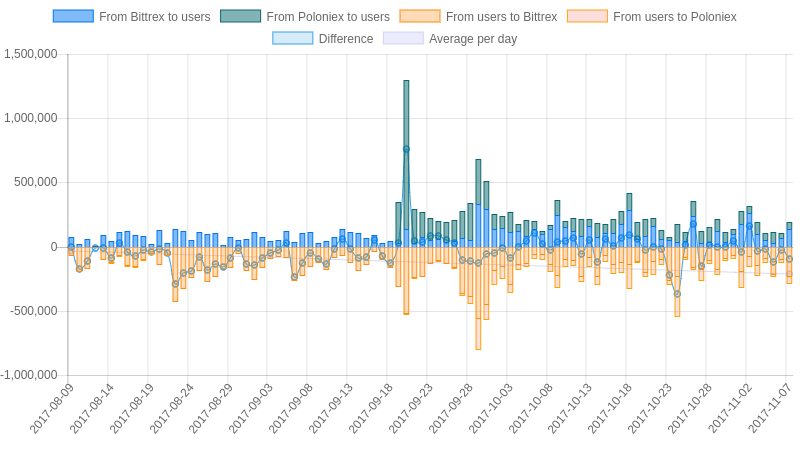Hide the 'From Bittrex to users' series label

pyautogui.click(x=155, y=17)
